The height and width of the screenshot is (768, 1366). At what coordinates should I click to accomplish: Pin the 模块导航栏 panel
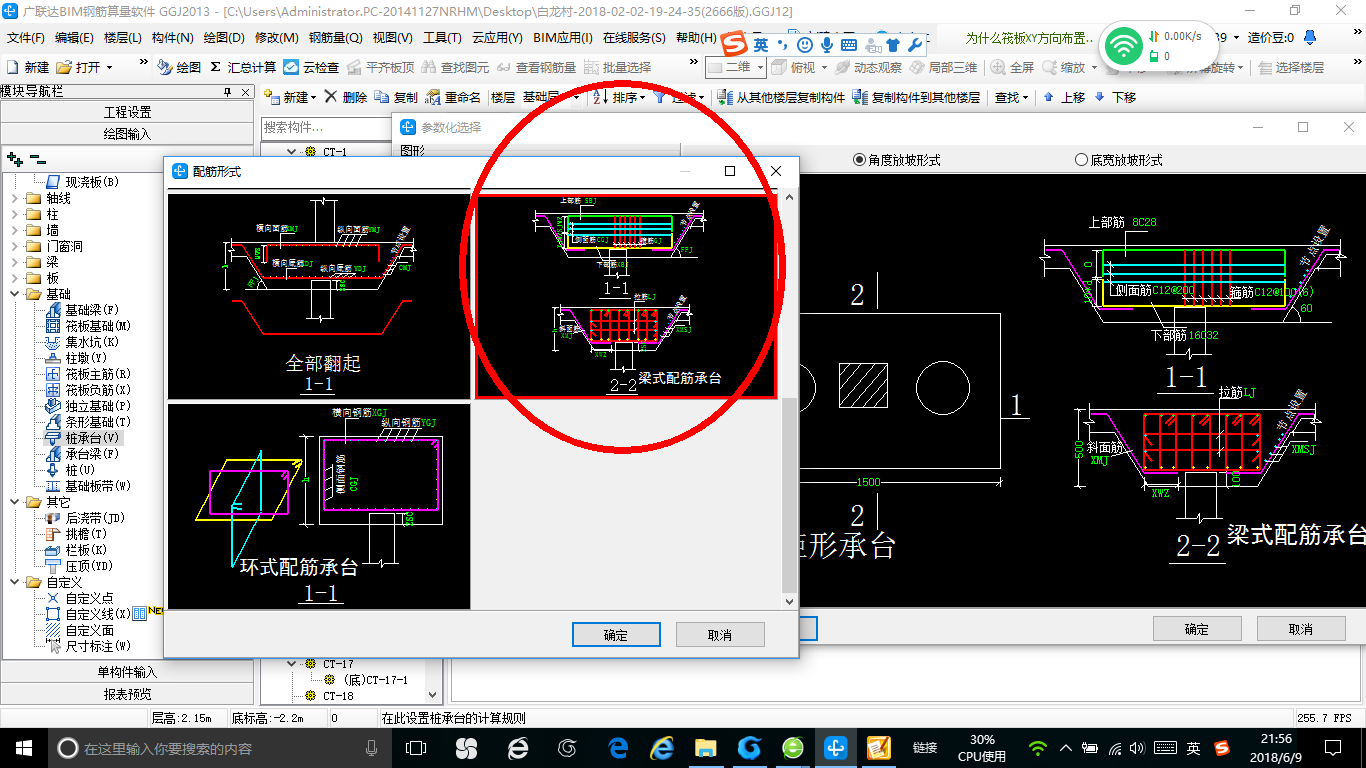tap(229, 92)
